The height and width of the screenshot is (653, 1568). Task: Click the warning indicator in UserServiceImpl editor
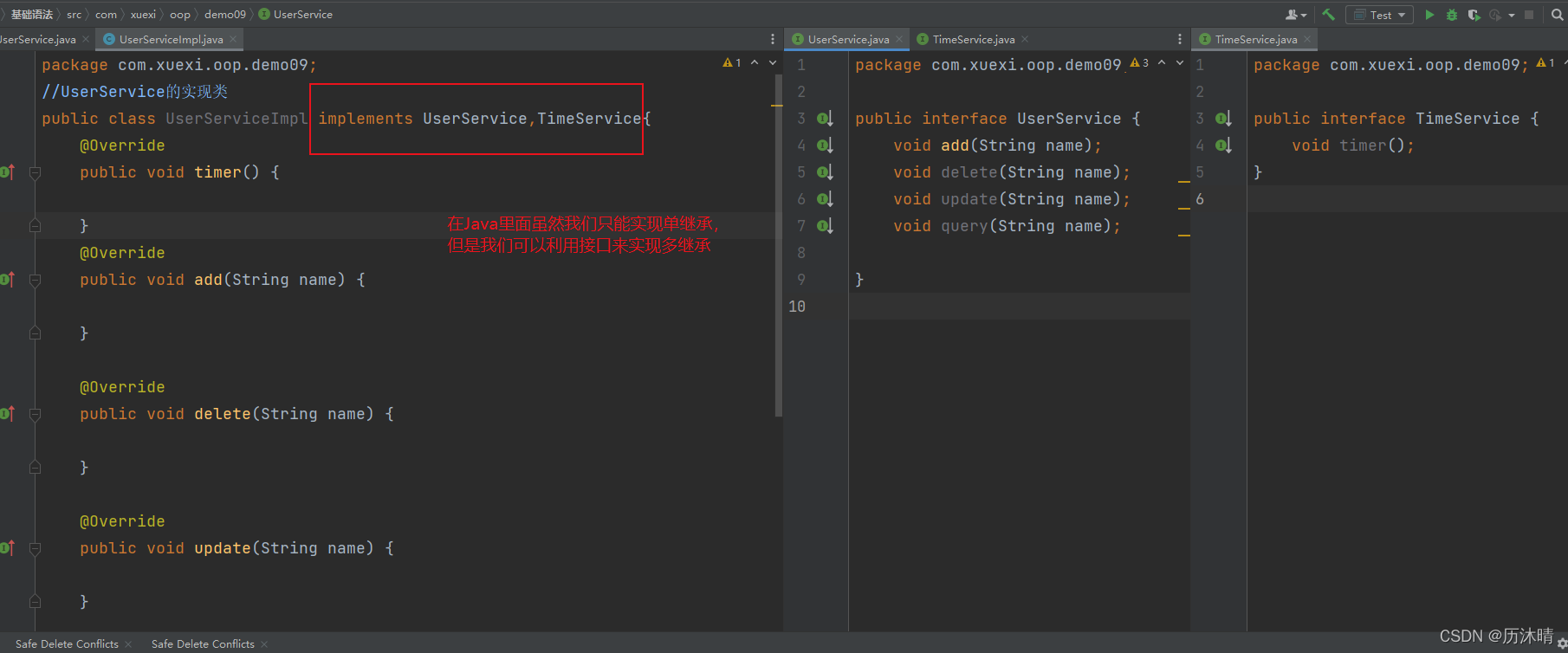coord(732,62)
